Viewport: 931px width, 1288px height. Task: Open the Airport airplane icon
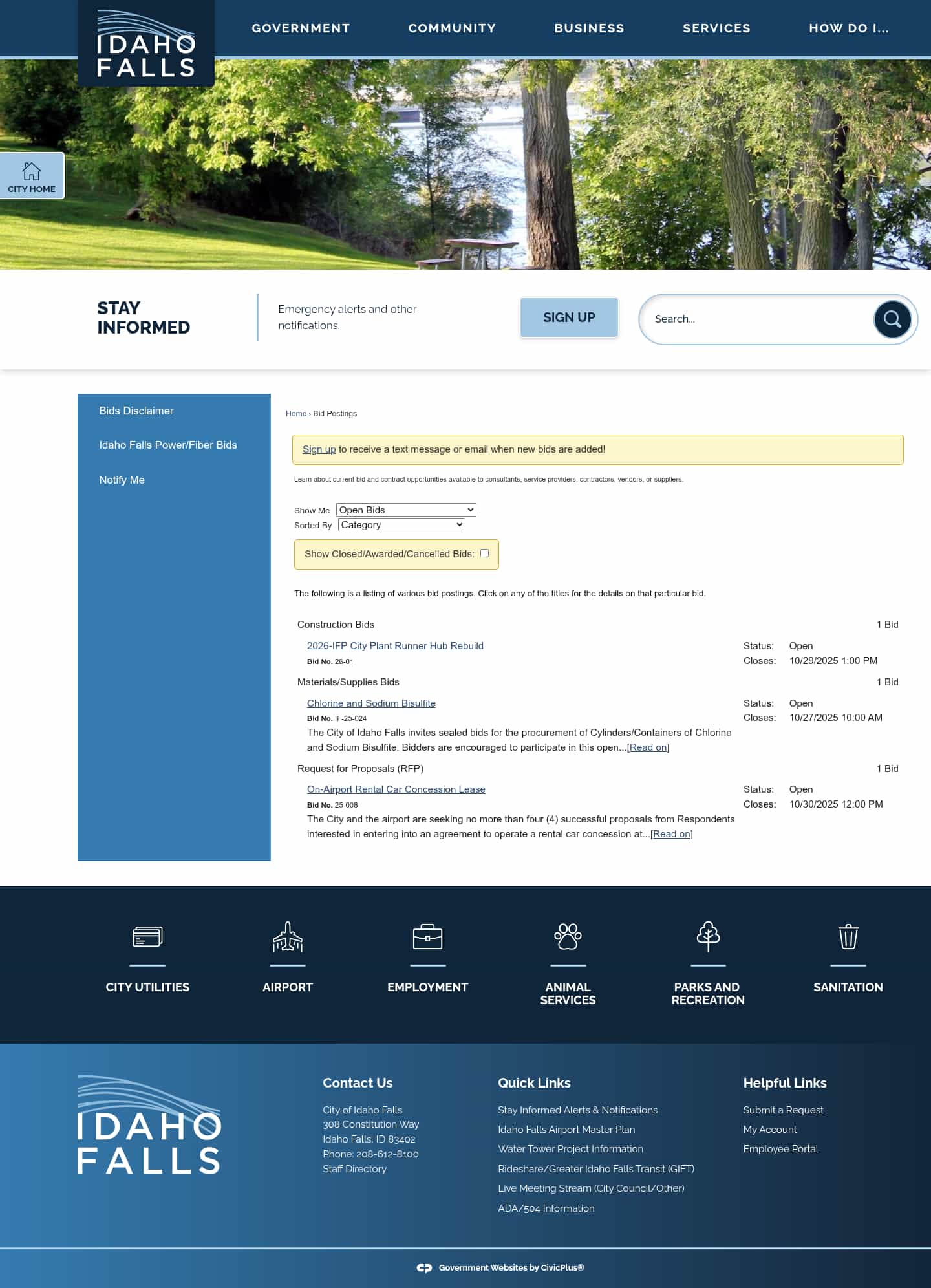pyautogui.click(x=288, y=937)
